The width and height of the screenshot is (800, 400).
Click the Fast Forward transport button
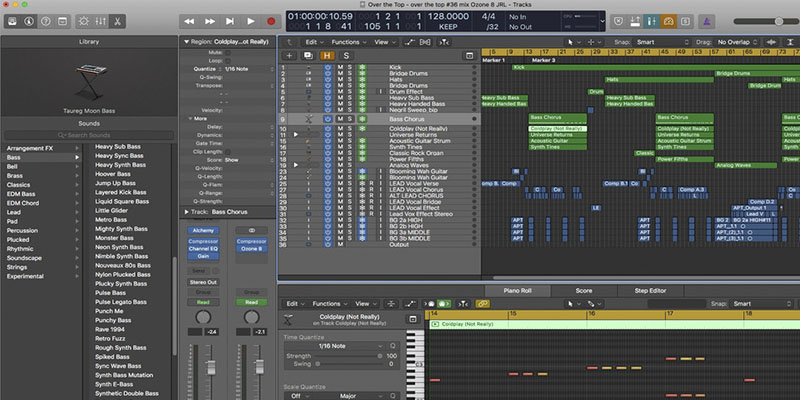(x=210, y=21)
